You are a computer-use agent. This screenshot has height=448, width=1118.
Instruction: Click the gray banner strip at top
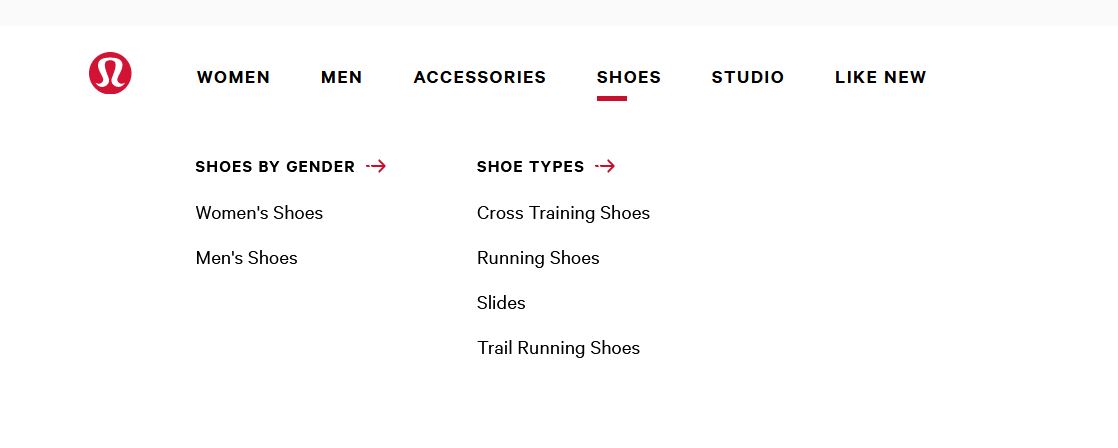559,12
